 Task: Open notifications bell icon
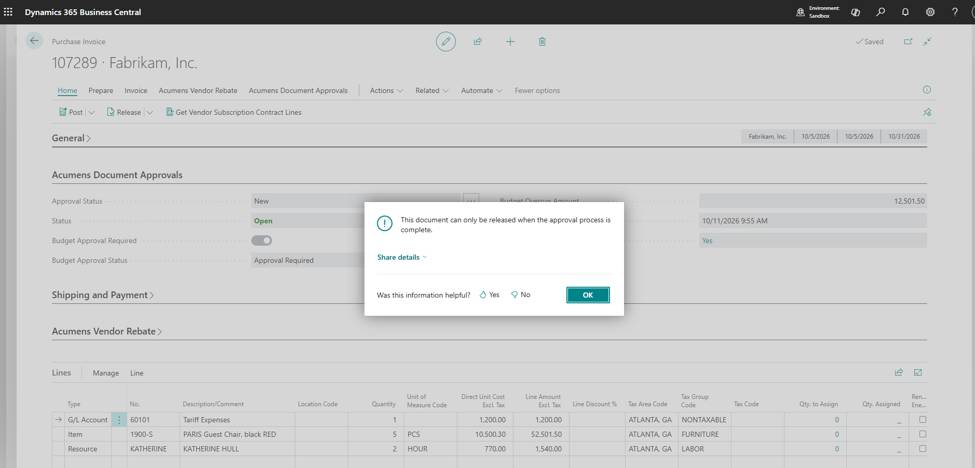(x=905, y=12)
